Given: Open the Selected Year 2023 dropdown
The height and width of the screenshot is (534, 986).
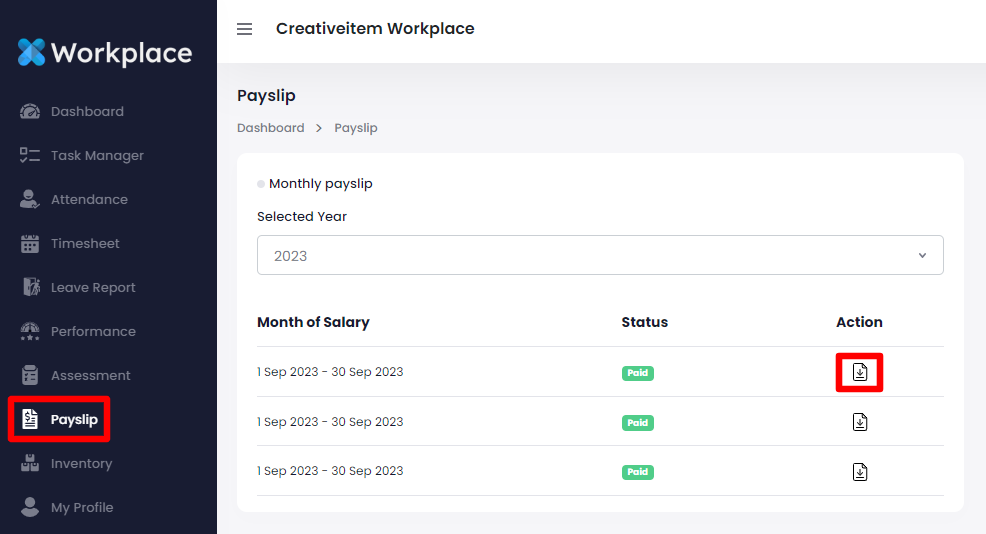Looking at the screenshot, I should [600, 255].
